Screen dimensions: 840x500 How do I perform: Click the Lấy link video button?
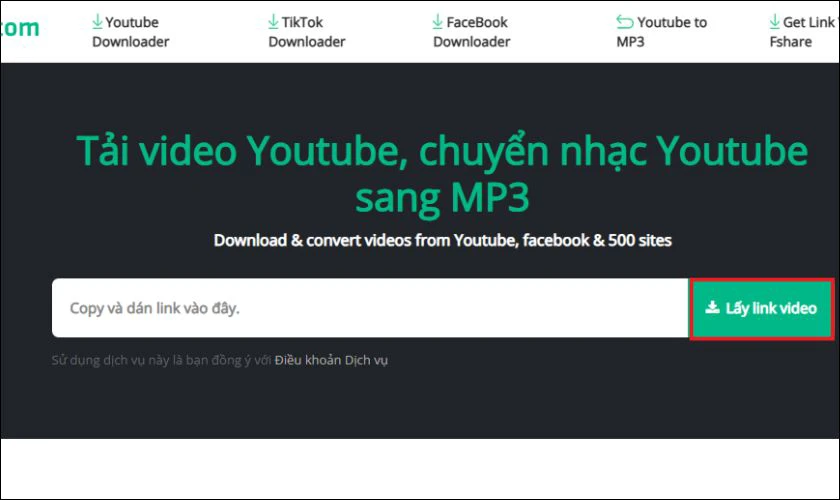(x=761, y=308)
